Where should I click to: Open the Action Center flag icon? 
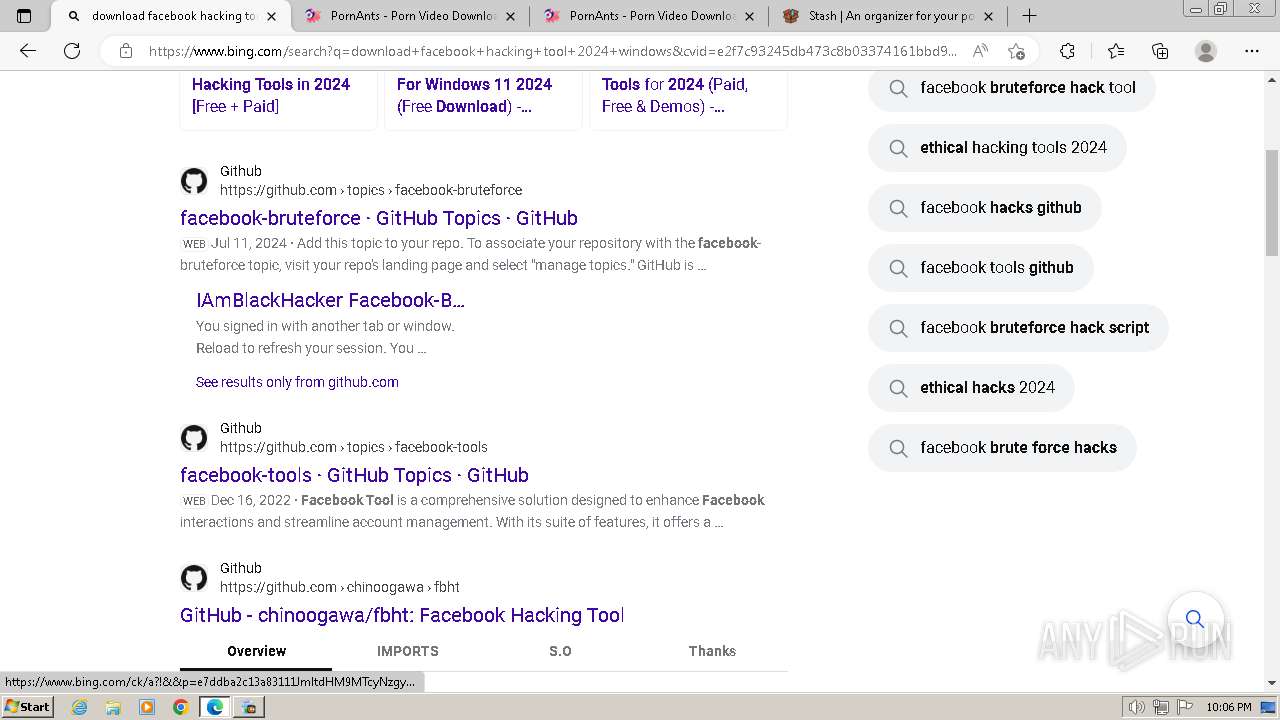tap(1184, 707)
